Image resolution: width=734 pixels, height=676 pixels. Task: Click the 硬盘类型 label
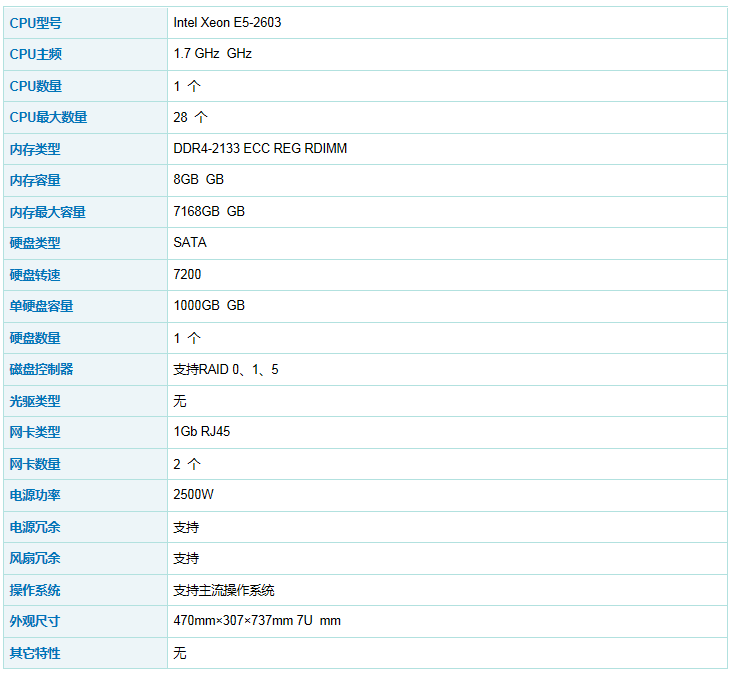pyautogui.click(x=35, y=243)
